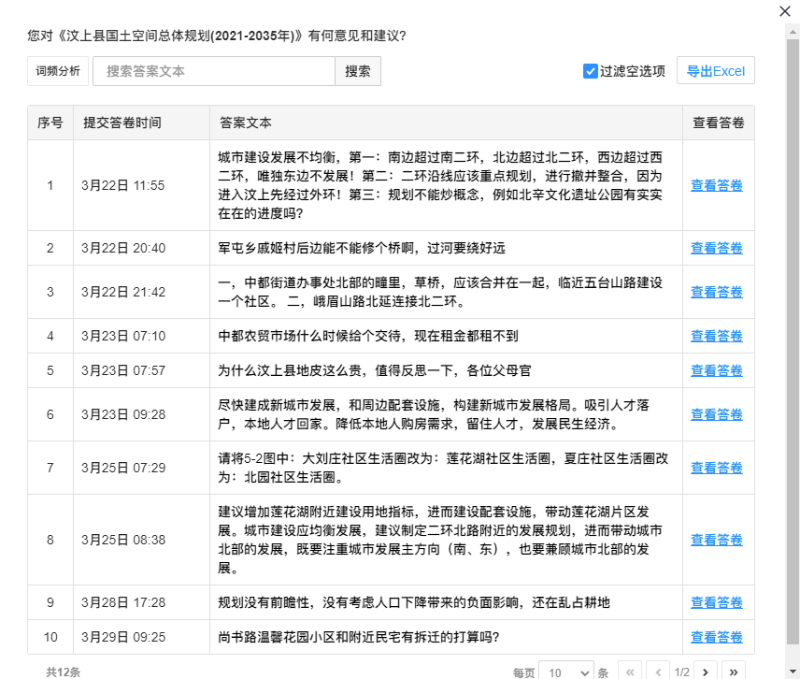The height and width of the screenshot is (679, 800).
Task: Open 查看答卷 link for row 4
Action: 716,336
